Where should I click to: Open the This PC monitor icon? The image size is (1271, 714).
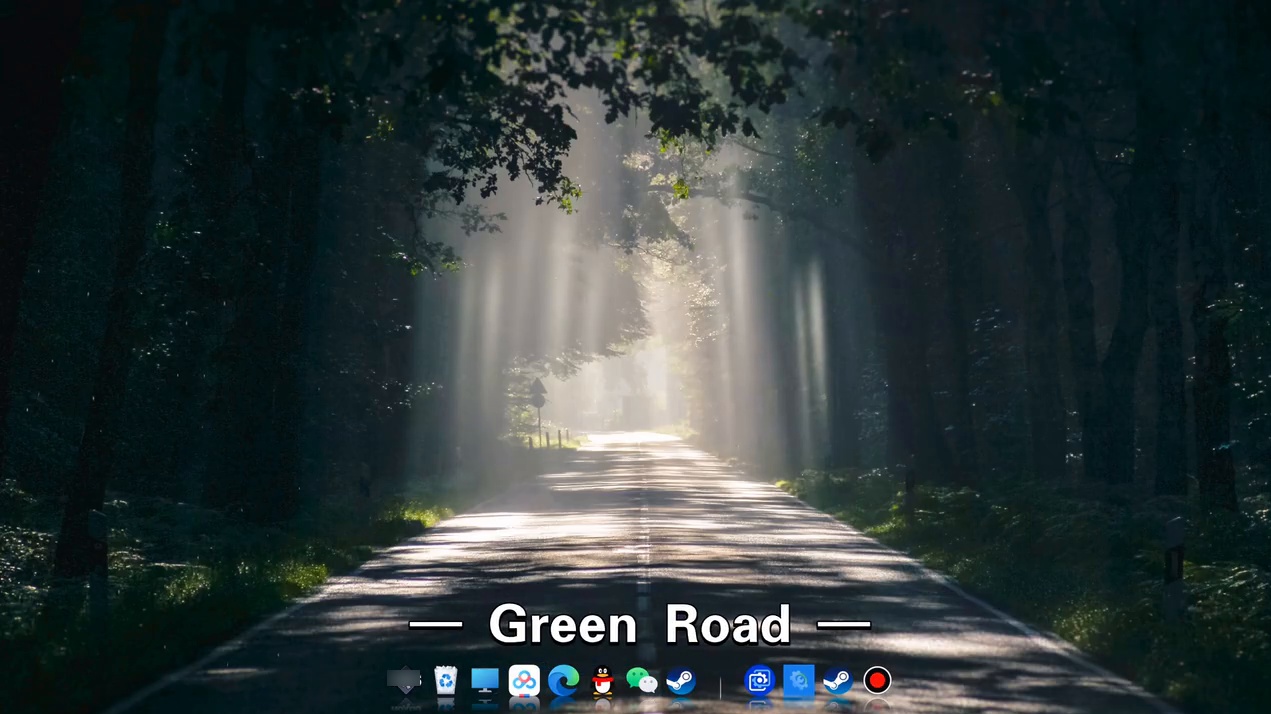coord(485,681)
